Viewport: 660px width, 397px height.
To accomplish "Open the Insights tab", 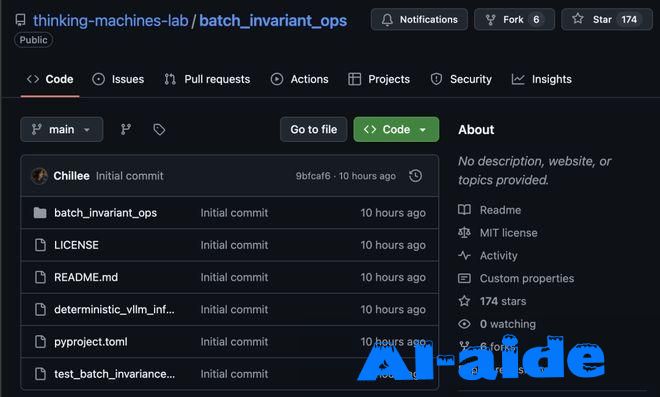I will click(541, 79).
